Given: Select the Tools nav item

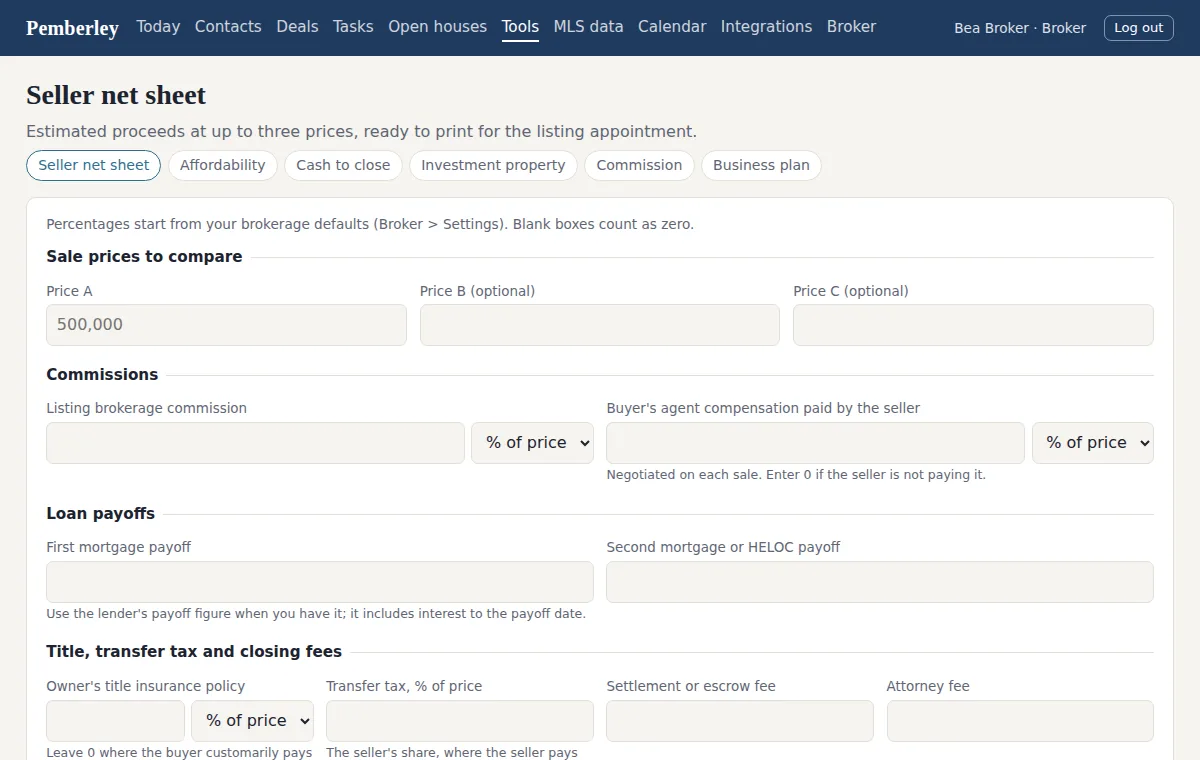Looking at the screenshot, I should pyautogui.click(x=520, y=27).
